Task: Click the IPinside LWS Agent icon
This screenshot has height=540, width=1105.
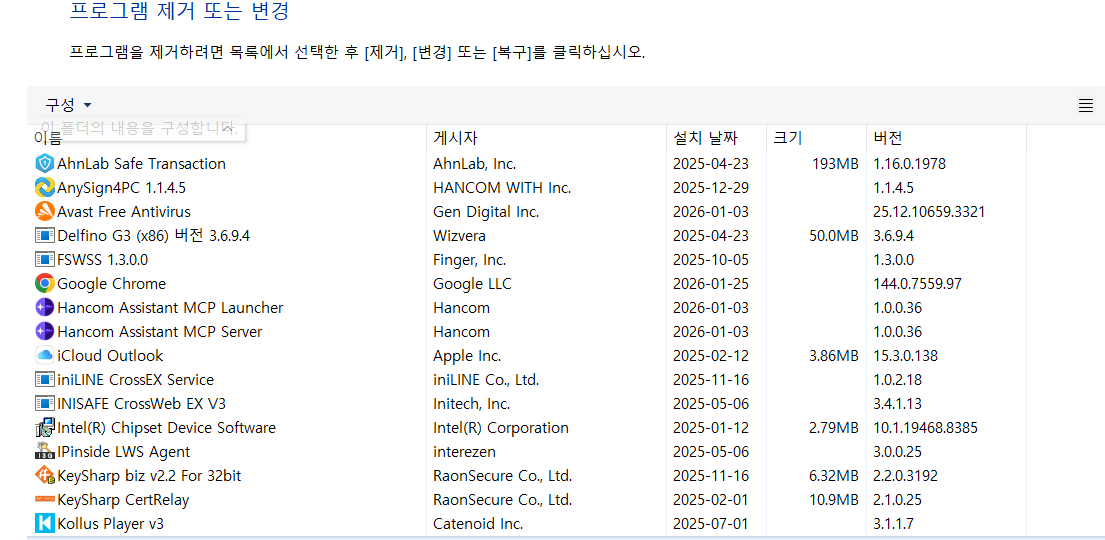Action: [44, 451]
